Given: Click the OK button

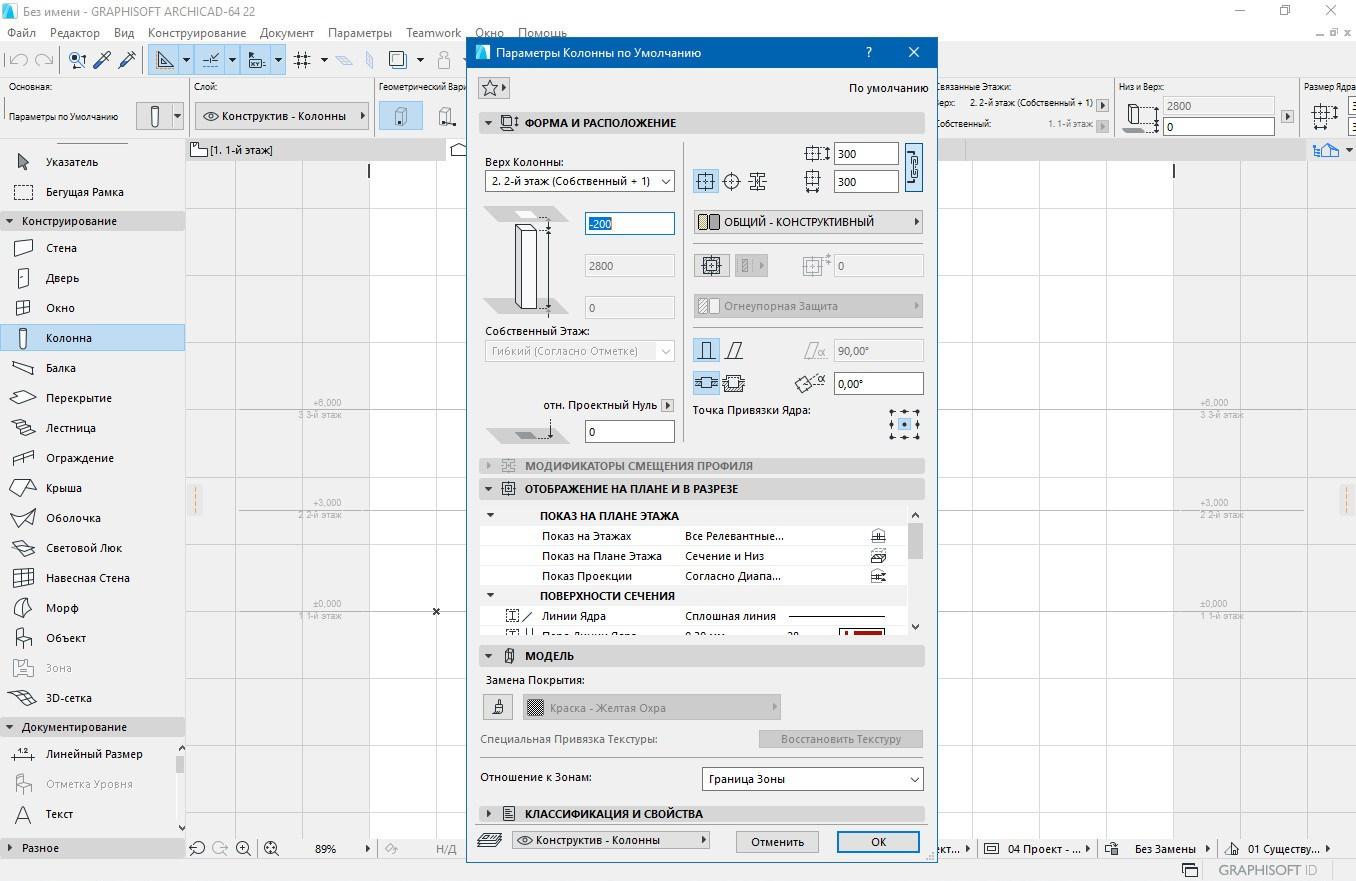Looking at the screenshot, I should 878,842.
